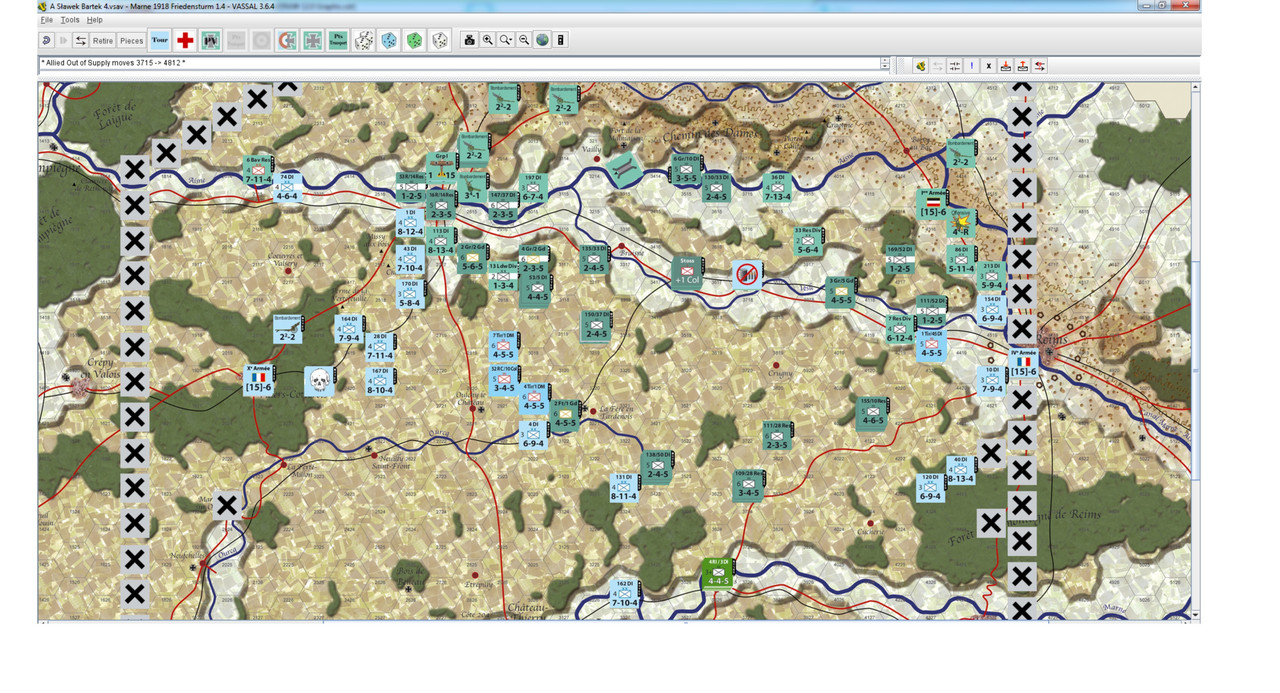Select the 36 DI 7-13-4 counter
Image resolution: width=1280 pixels, height=693 pixels.
pos(778,188)
